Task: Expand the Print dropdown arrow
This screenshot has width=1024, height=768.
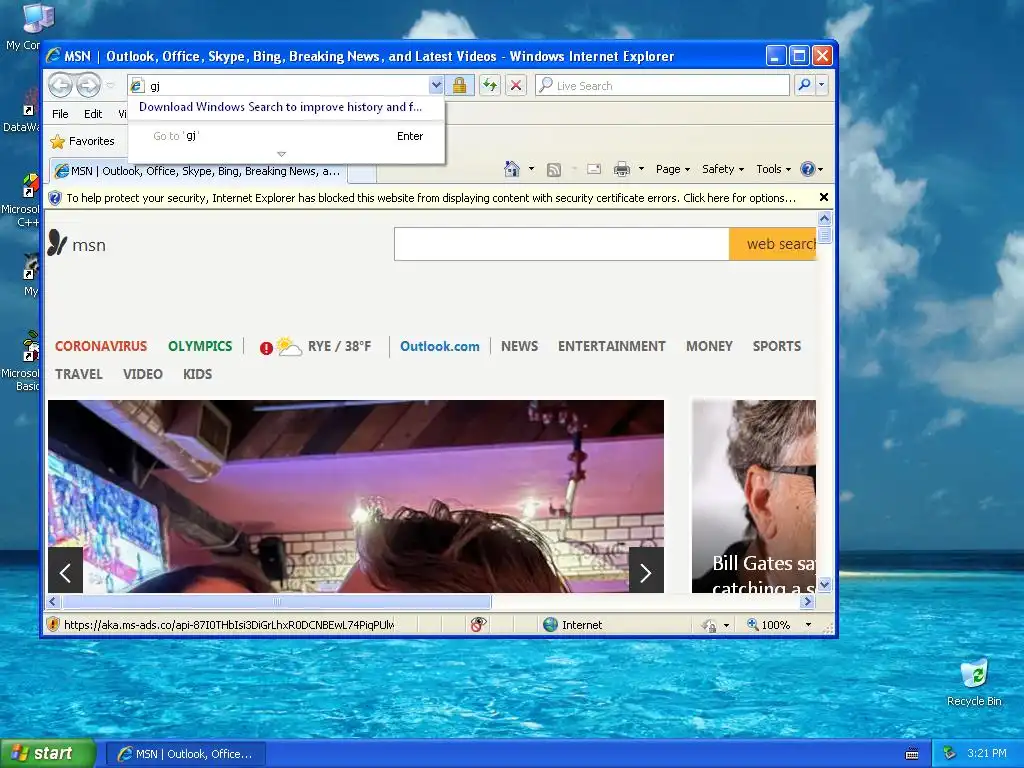Action: (x=641, y=169)
